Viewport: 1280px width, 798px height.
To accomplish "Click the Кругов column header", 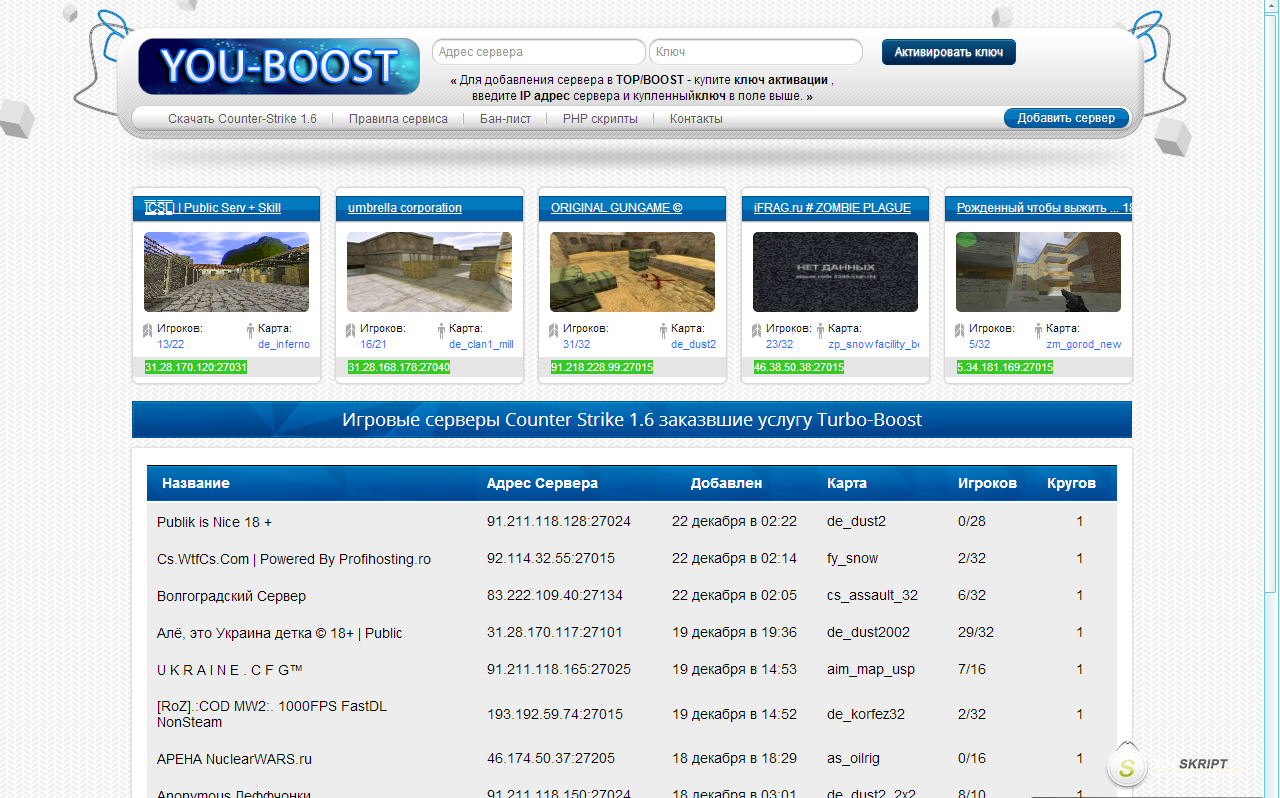I will 1071,483.
